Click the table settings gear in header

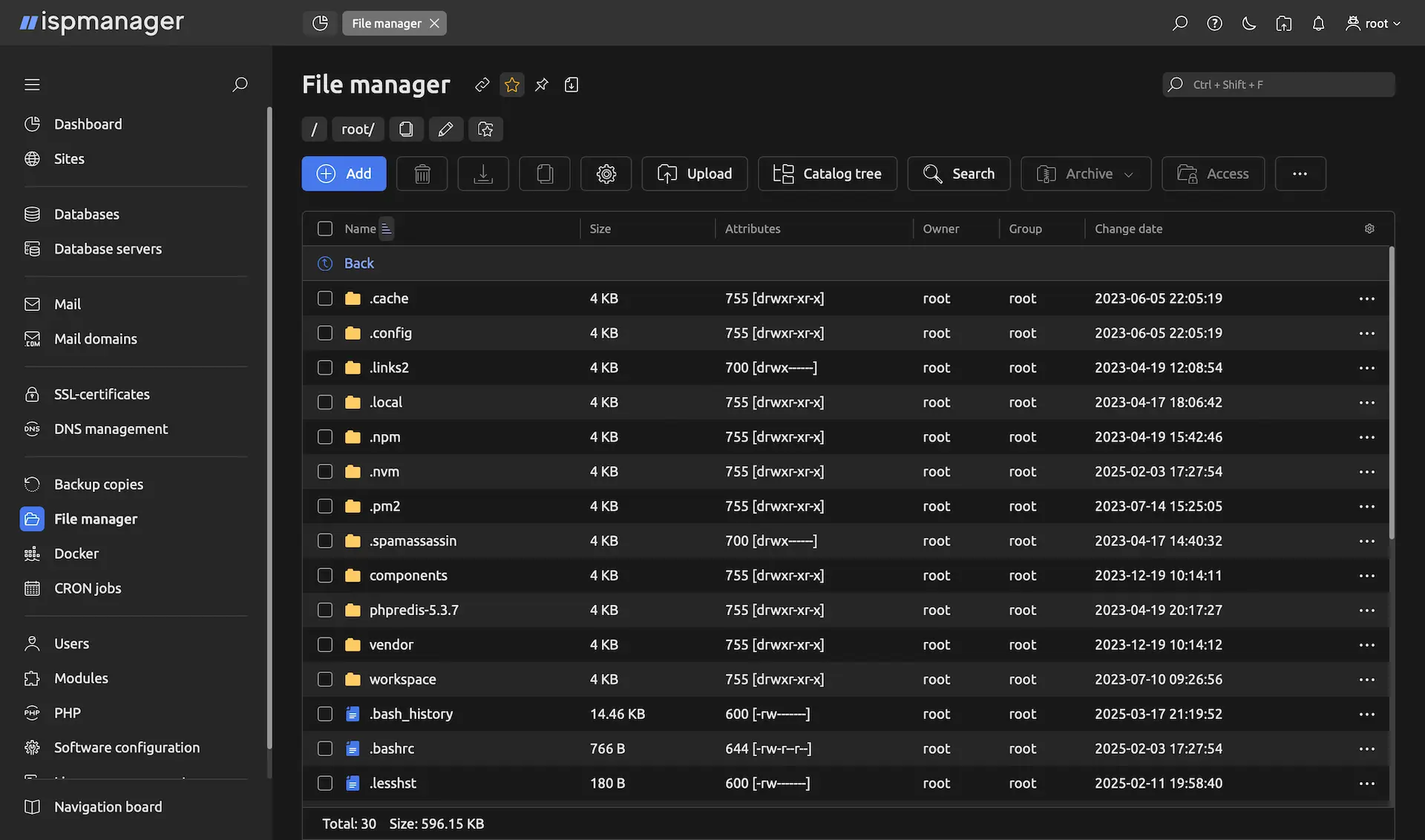1369,229
